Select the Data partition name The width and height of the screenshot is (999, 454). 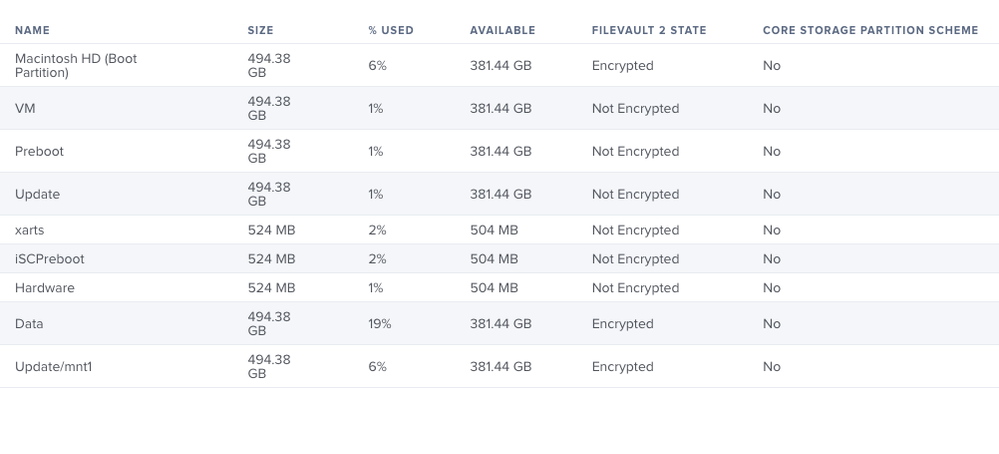pos(29,323)
